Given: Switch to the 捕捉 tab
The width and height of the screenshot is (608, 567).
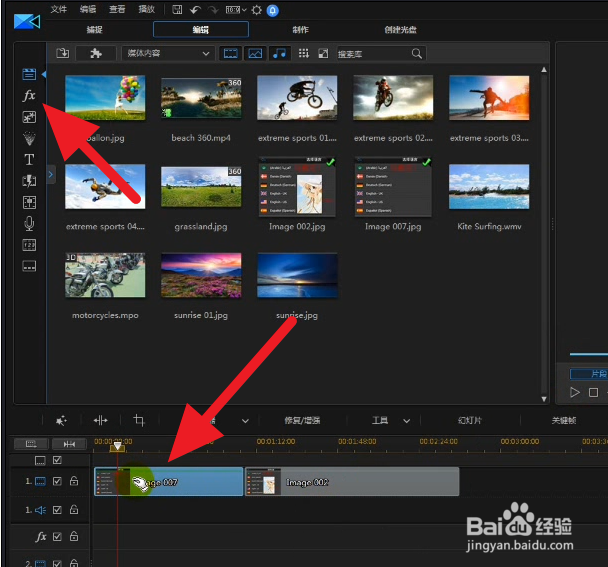Looking at the screenshot, I should 95,29.
